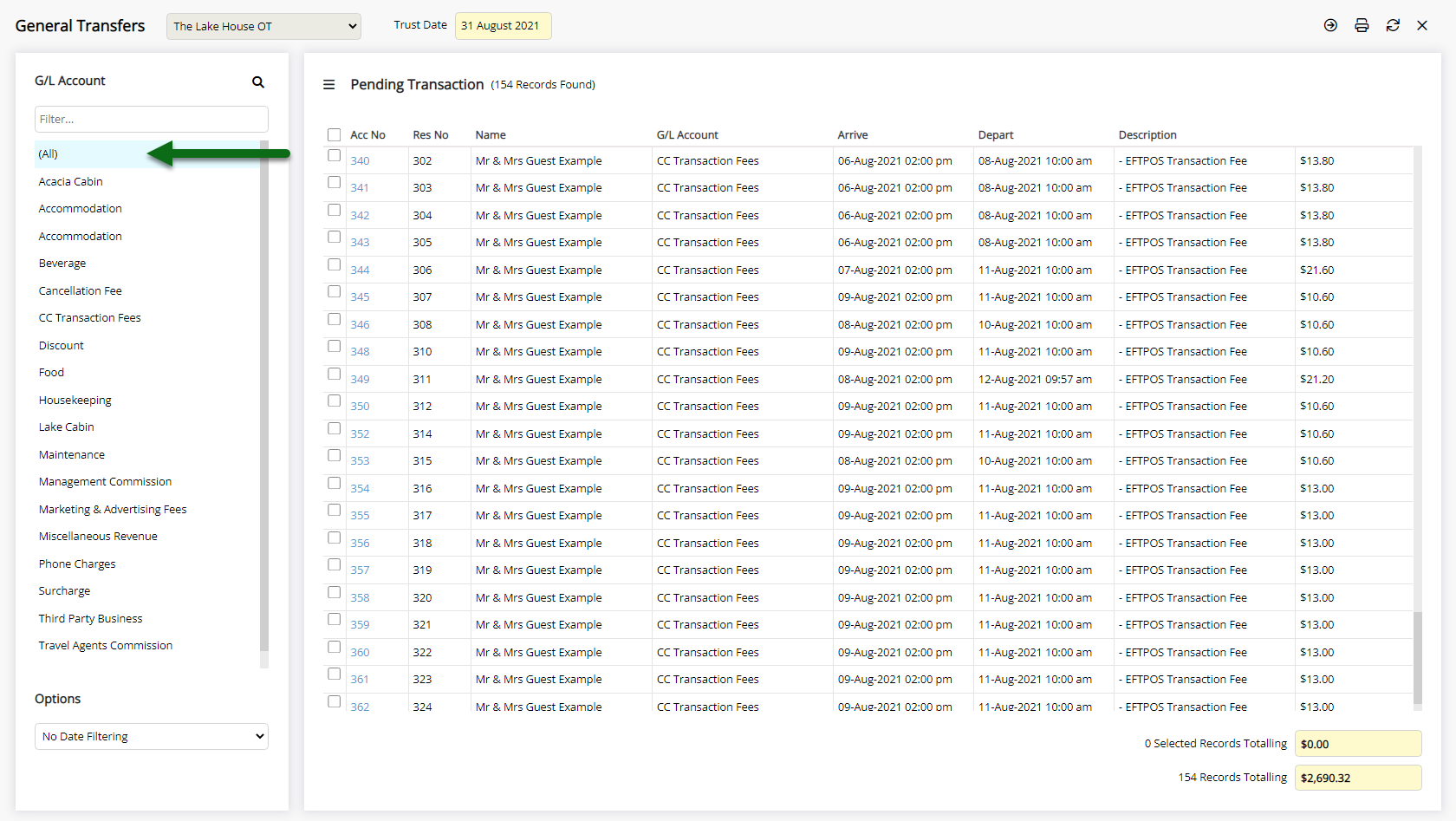Sort by Depart column header
This screenshot has height=821, width=1456.
(996, 135)
